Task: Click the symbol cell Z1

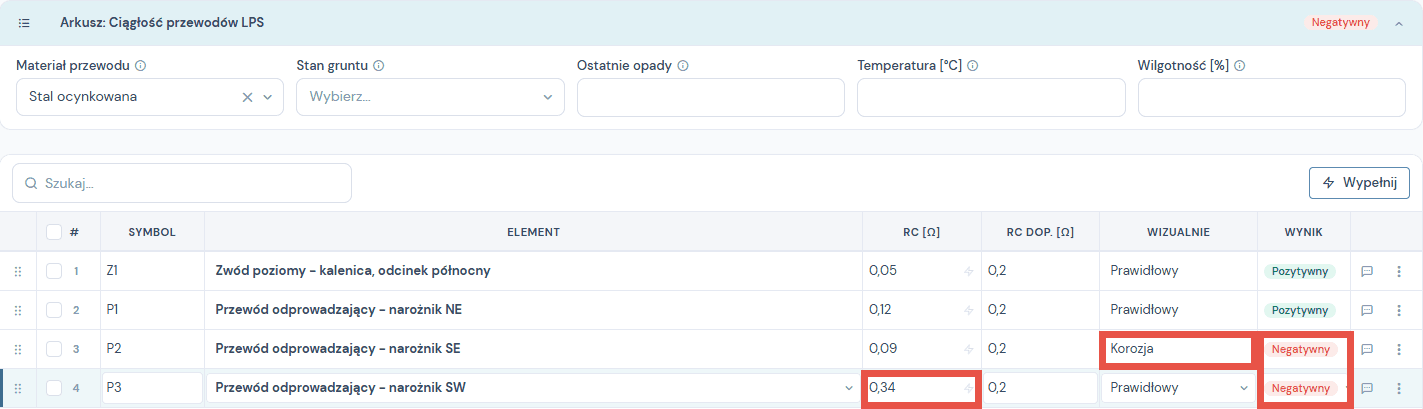Action: point(152,271)
